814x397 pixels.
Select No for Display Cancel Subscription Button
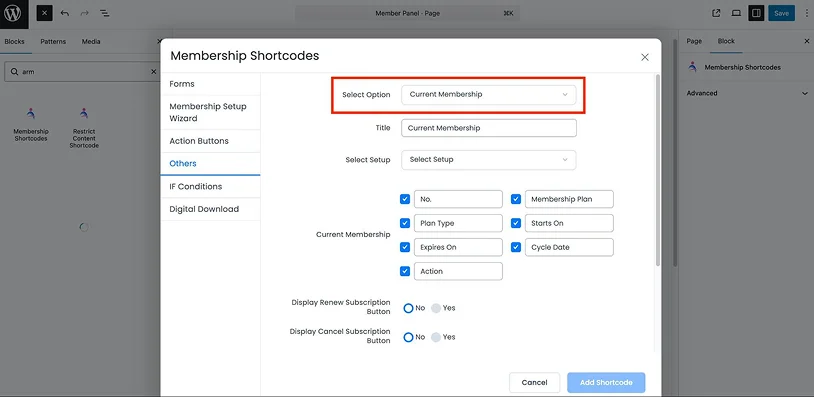click(409, 337)
